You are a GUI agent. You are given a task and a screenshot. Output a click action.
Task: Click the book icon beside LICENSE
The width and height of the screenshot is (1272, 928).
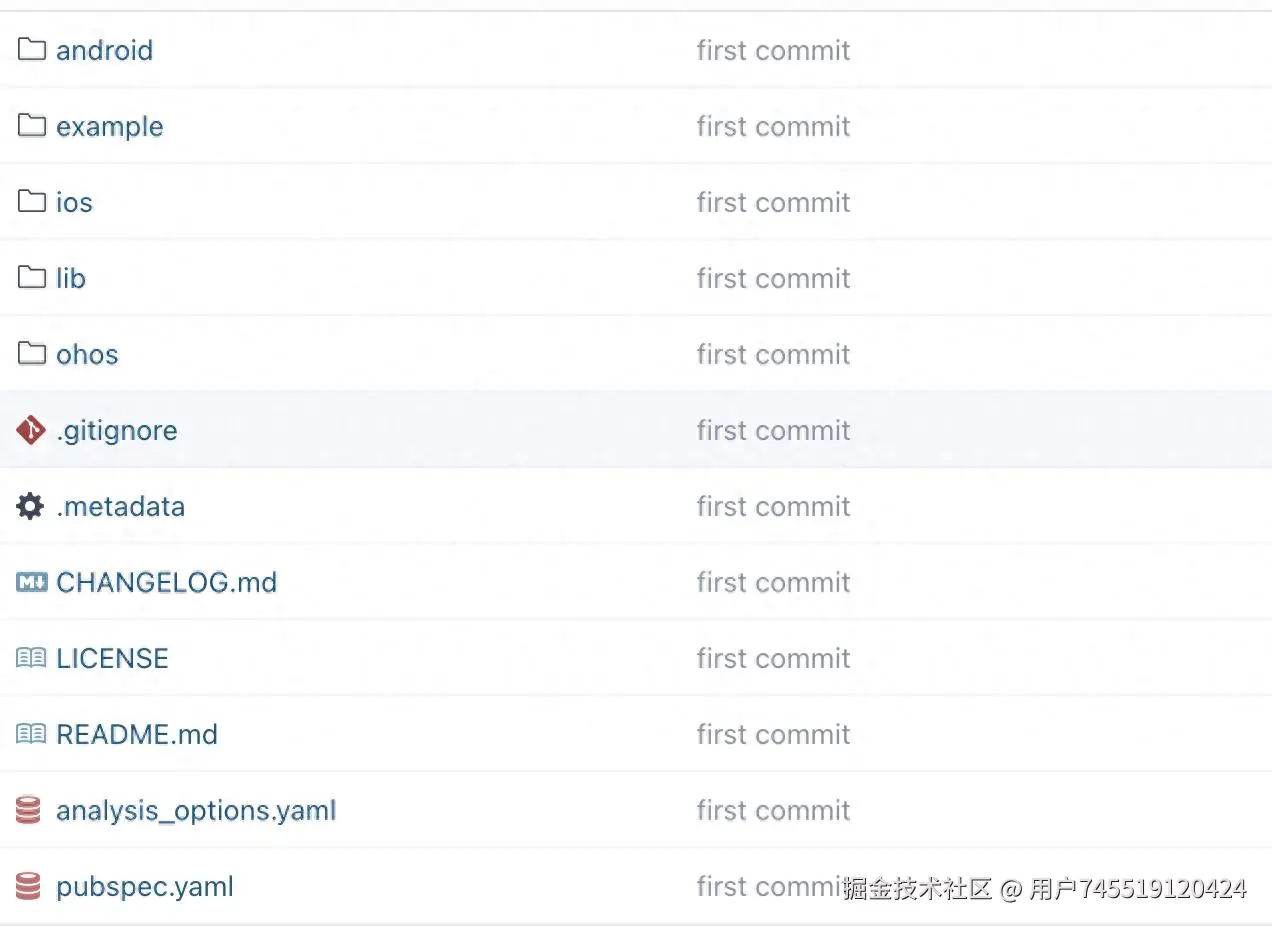[32, 658]
